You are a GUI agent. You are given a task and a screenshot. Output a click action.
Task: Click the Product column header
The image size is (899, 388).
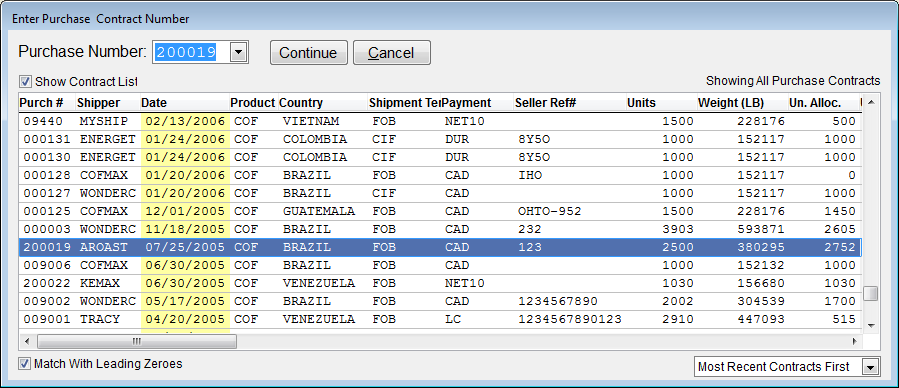point(253,103)
